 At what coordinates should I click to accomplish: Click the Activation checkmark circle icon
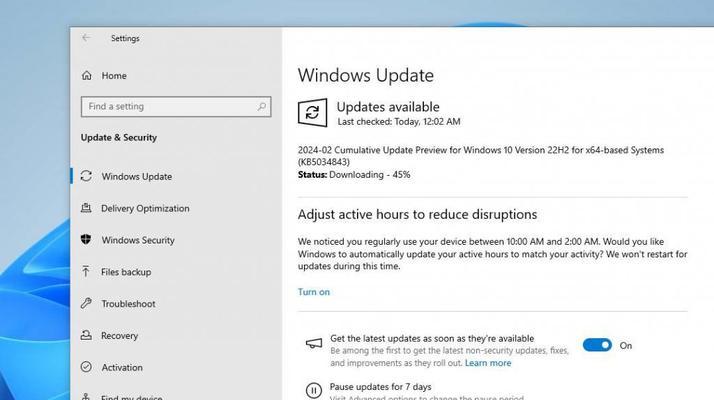click(x=86, y=367)
